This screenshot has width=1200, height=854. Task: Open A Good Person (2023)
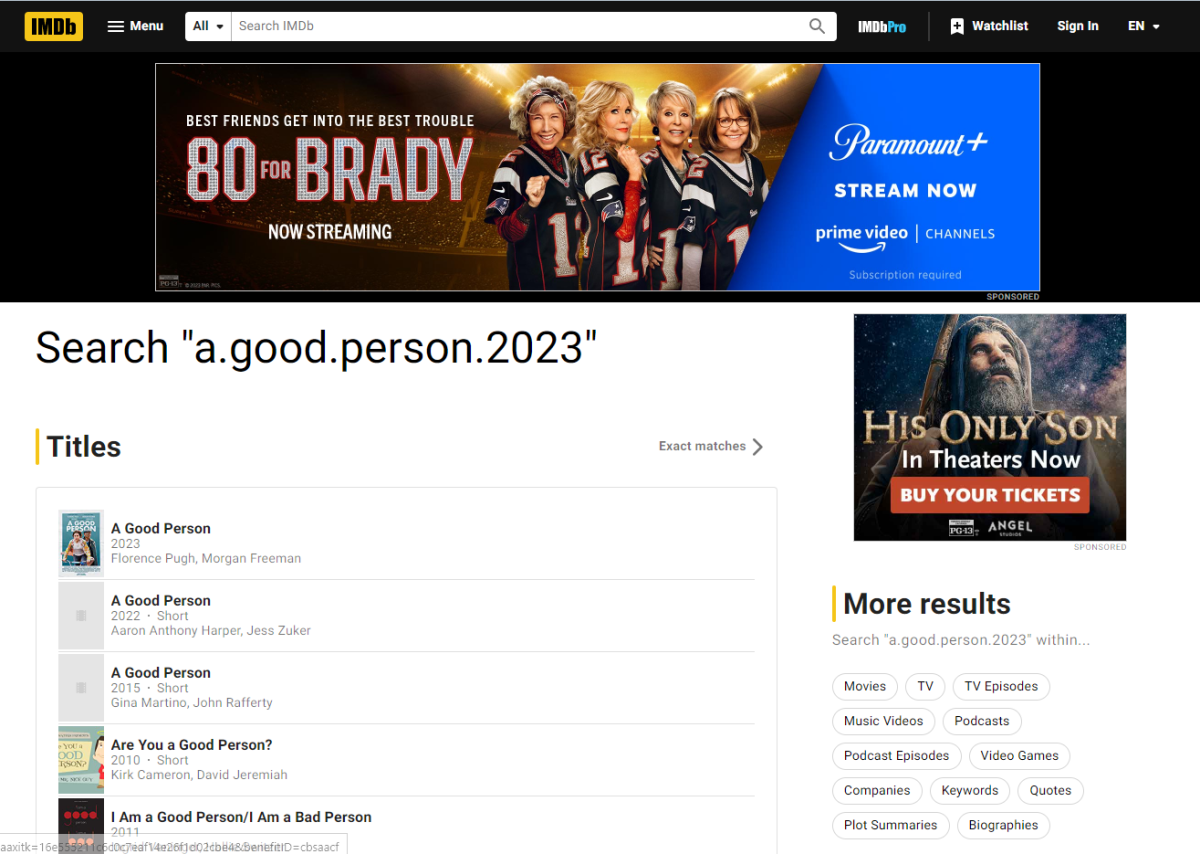click(161, 528)
